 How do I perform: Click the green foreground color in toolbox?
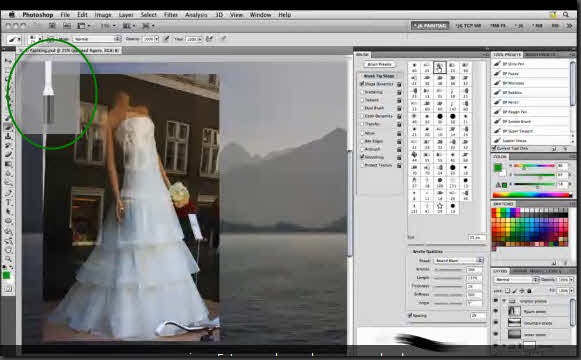tap(6, 276)
